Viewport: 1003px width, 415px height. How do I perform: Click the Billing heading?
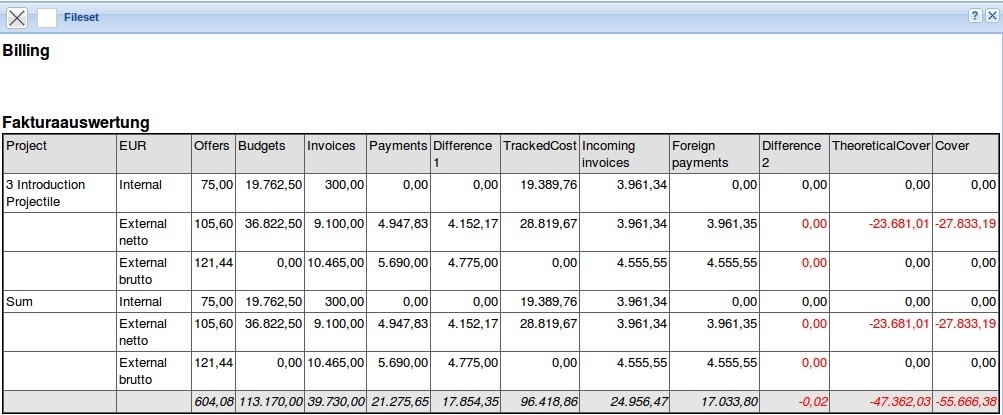tap(27, 52)
